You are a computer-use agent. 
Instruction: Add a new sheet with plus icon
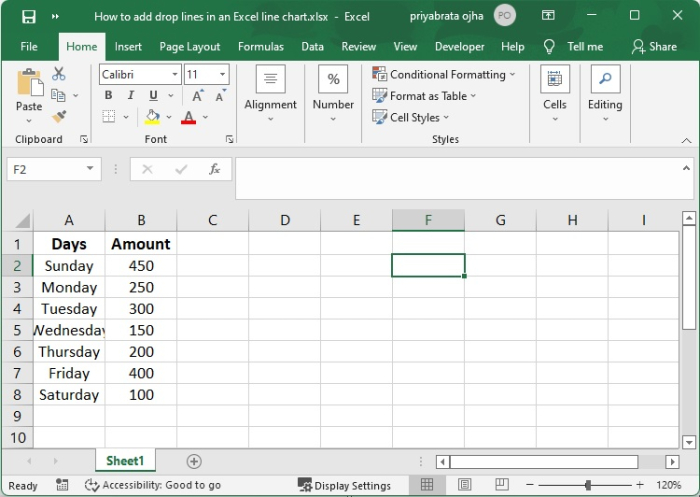(194, 461)
